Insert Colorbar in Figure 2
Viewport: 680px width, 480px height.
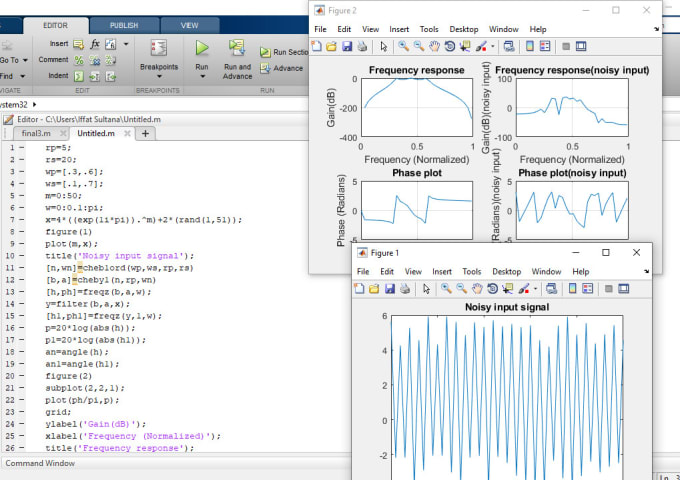530,46
